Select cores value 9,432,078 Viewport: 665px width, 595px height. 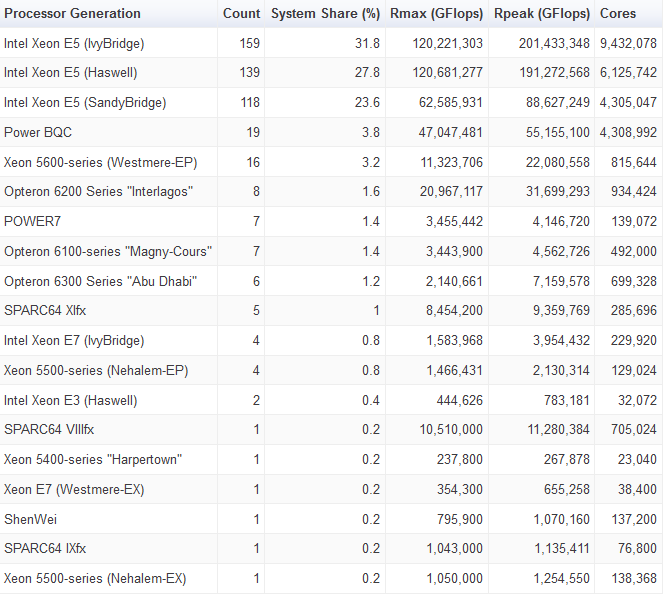click(x=628, y=43)
